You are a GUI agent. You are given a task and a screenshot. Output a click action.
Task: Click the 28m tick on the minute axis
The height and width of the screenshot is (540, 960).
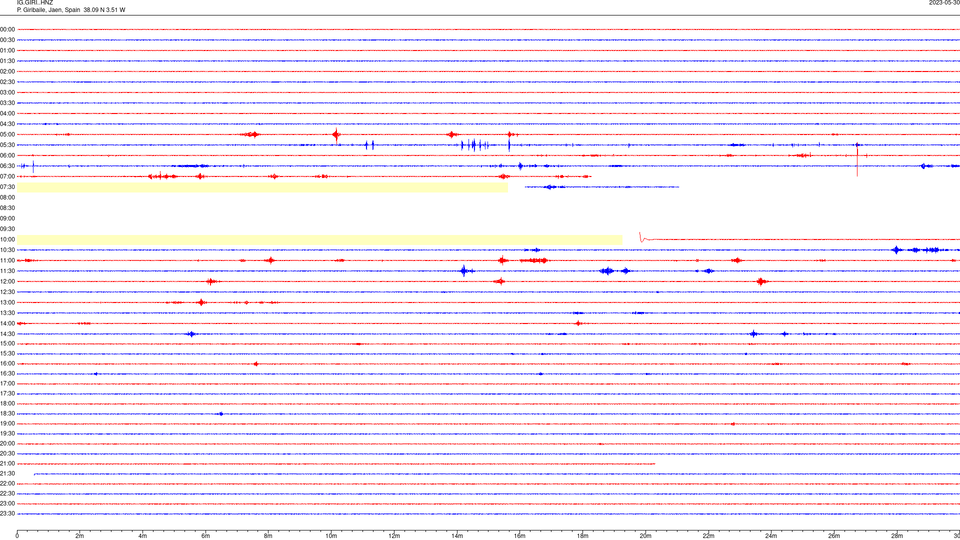point(897,536)
